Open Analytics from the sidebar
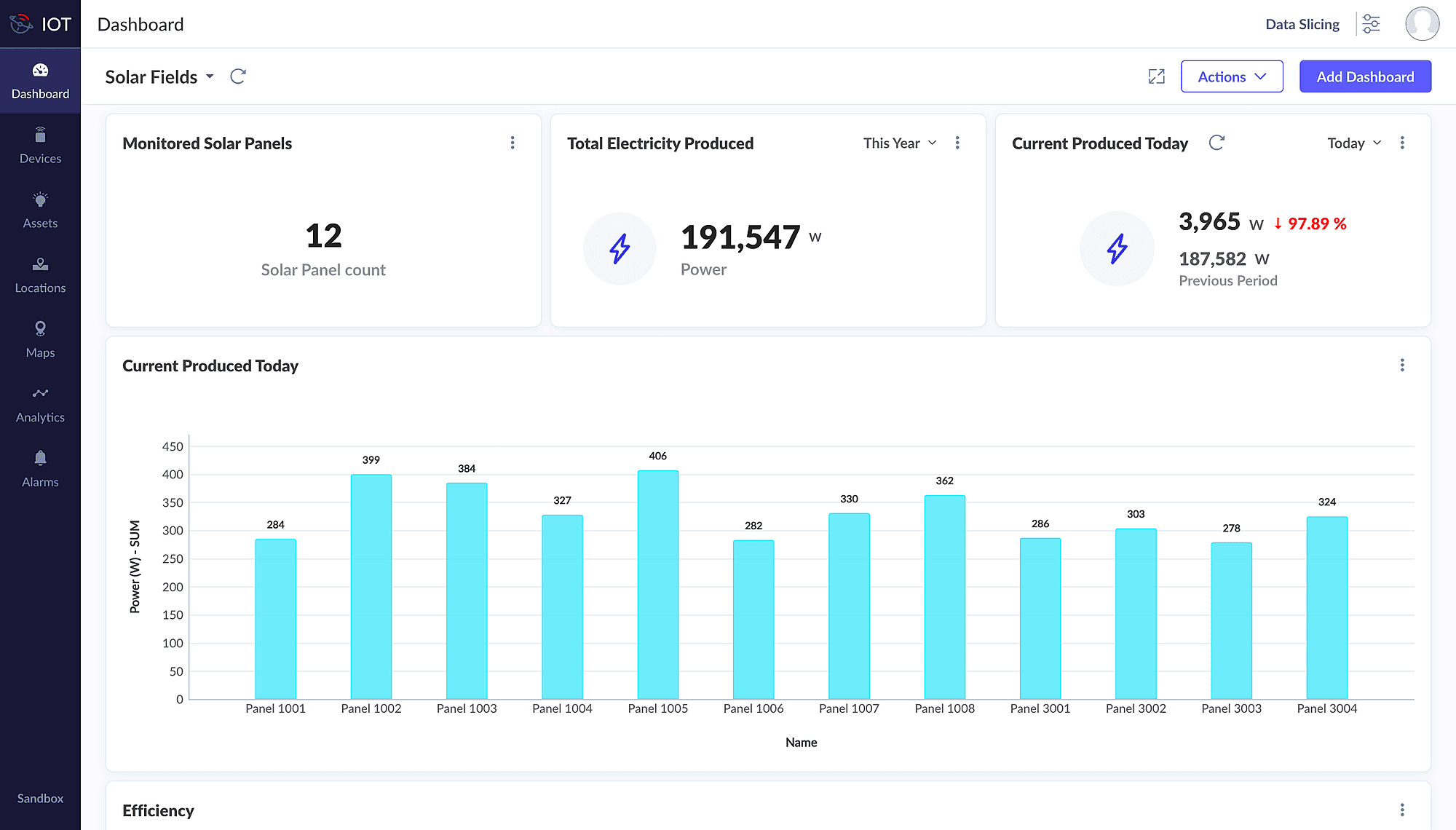Screen dimensions: 1456x830 point(40,405)
